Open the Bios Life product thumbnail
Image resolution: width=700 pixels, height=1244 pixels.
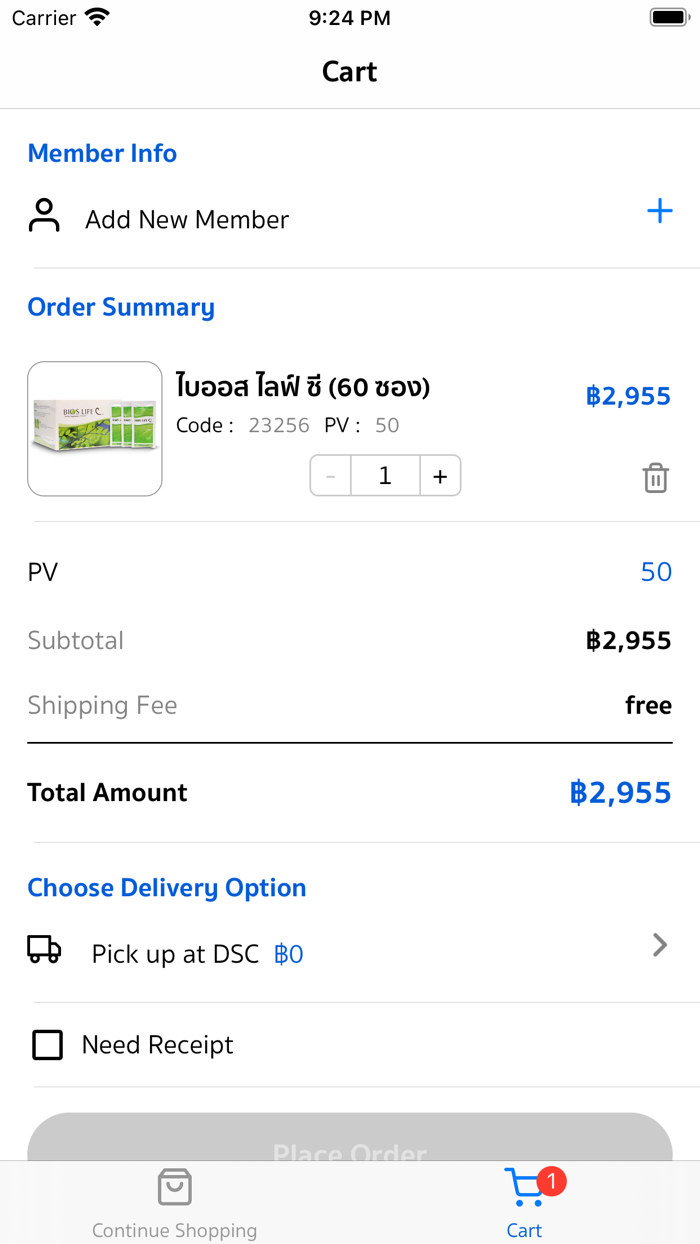tap(95, 428)
